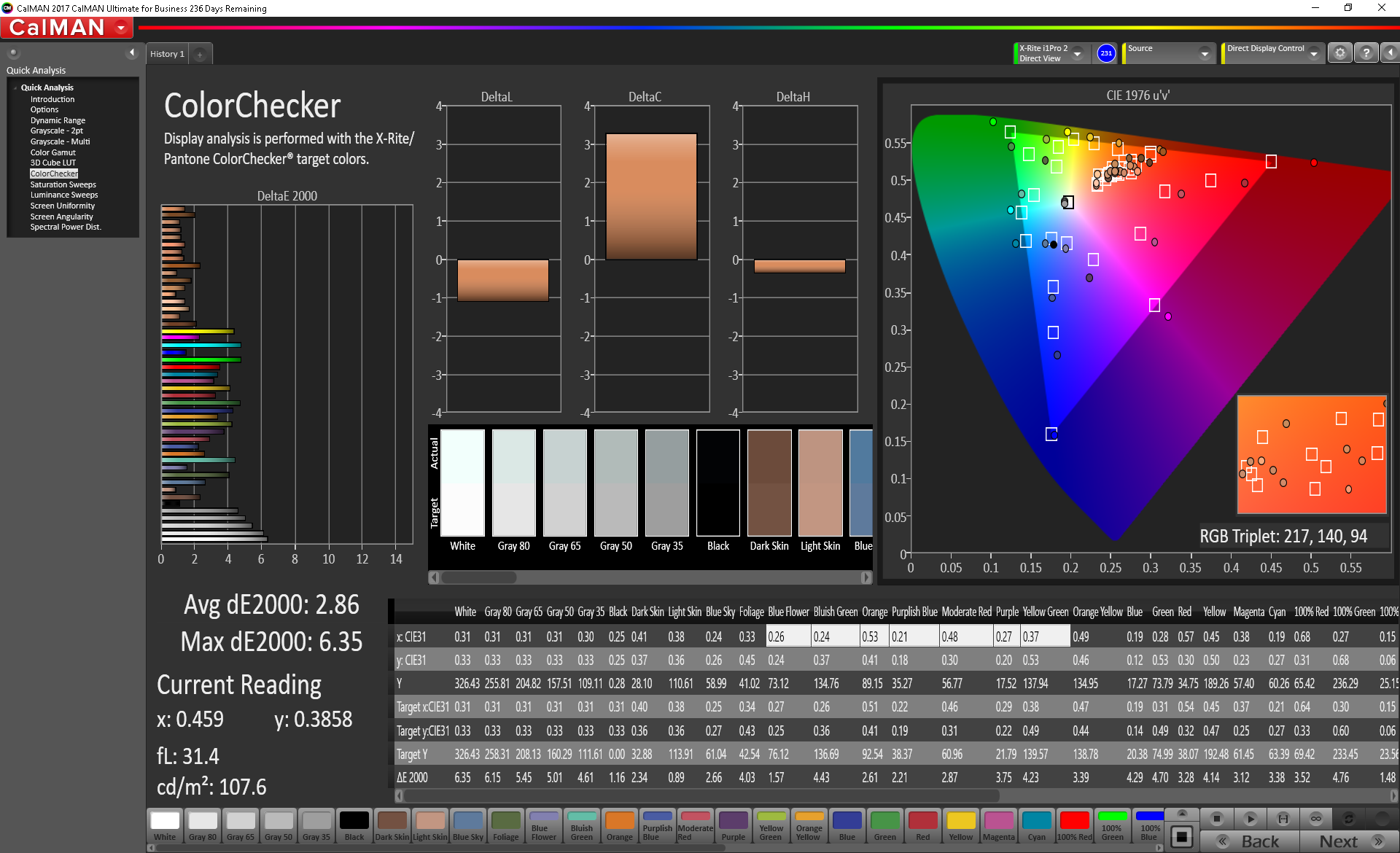Click the History 1 tab
Screen dimensions: 1400x853
[169, 54]
